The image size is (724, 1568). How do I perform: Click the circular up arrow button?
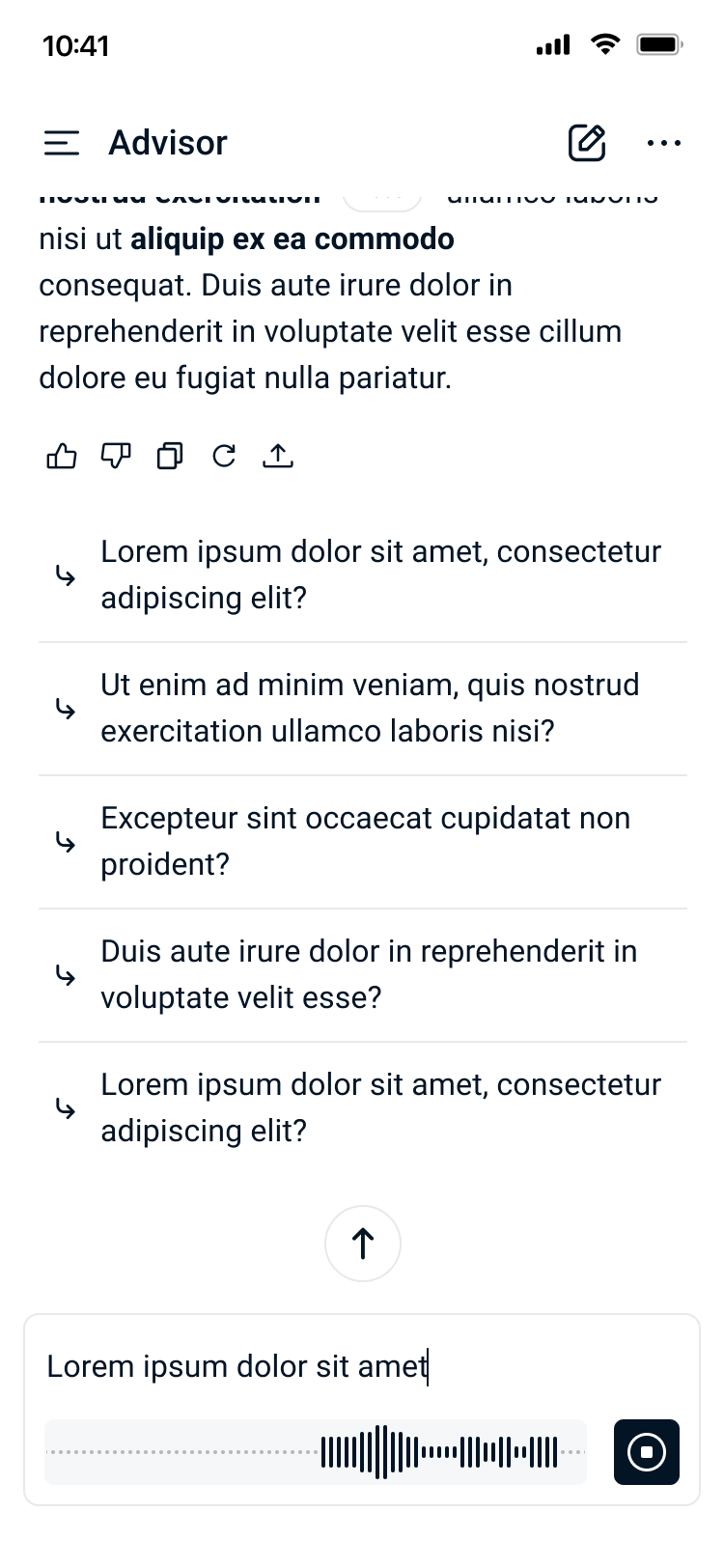363,1244
